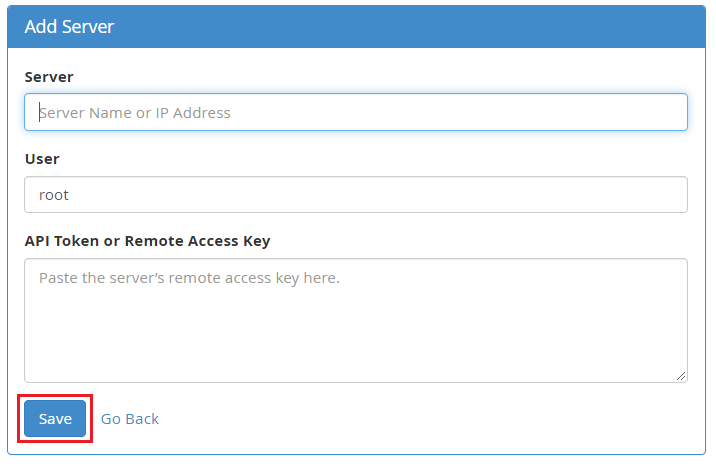Click the word root in User box
This screenshot has width=716, height=464.
[x=54, y=195]
